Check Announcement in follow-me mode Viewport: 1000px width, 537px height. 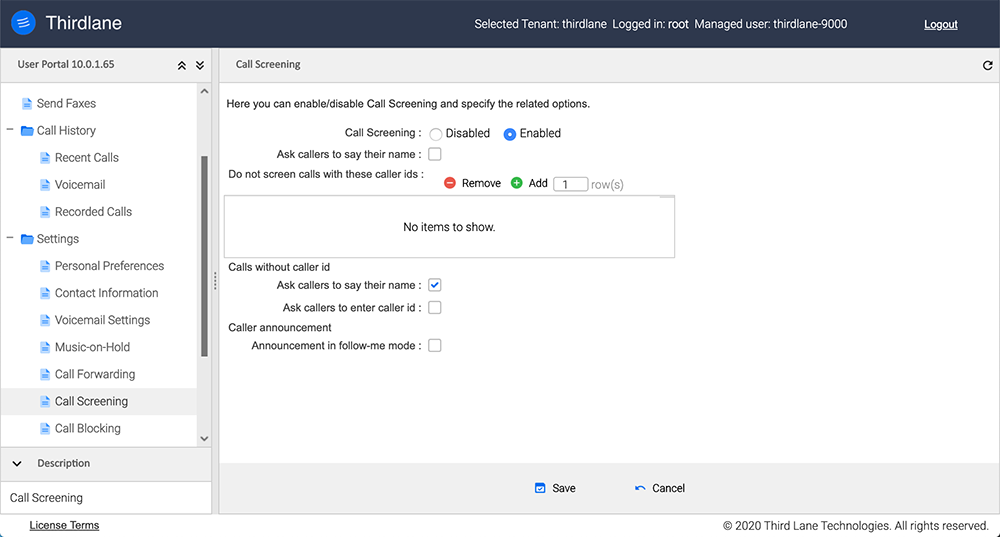pos(435,346)
